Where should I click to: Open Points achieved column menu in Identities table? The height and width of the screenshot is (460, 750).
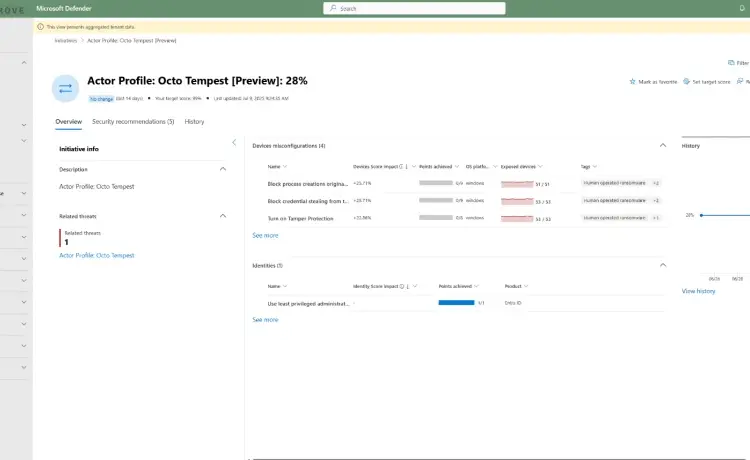tap(476, 286)
